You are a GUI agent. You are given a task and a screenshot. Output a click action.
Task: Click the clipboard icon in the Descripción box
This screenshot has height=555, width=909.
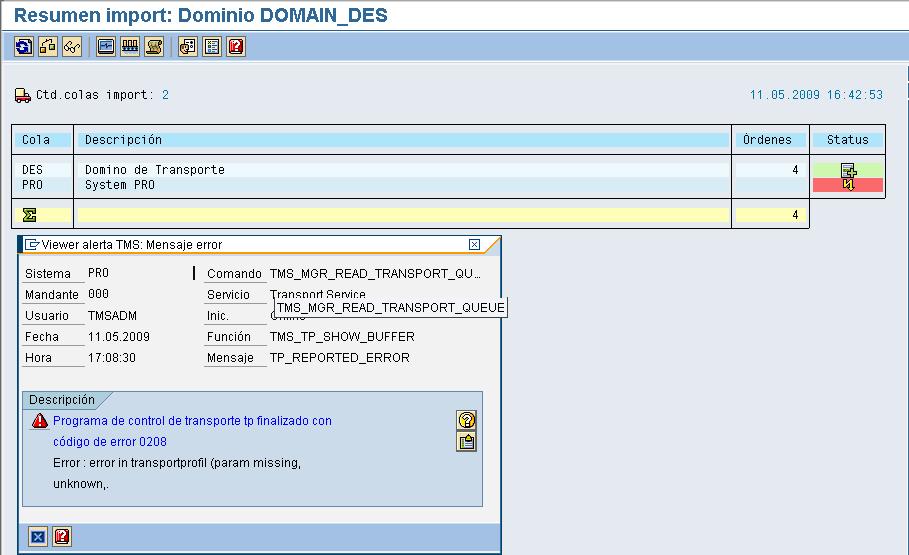pyautogui.click(x=466, y=441)
